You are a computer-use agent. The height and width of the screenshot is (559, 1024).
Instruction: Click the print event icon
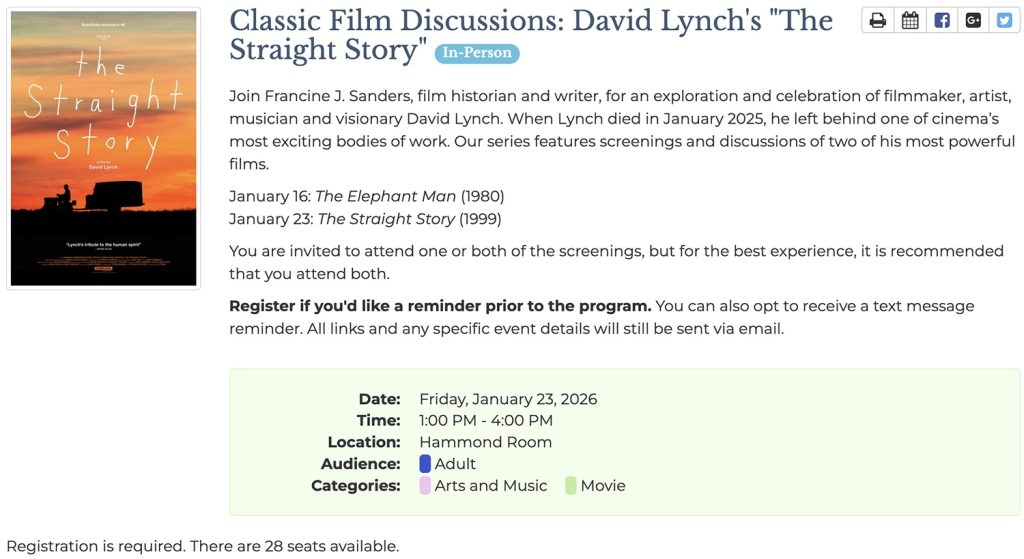878,20
